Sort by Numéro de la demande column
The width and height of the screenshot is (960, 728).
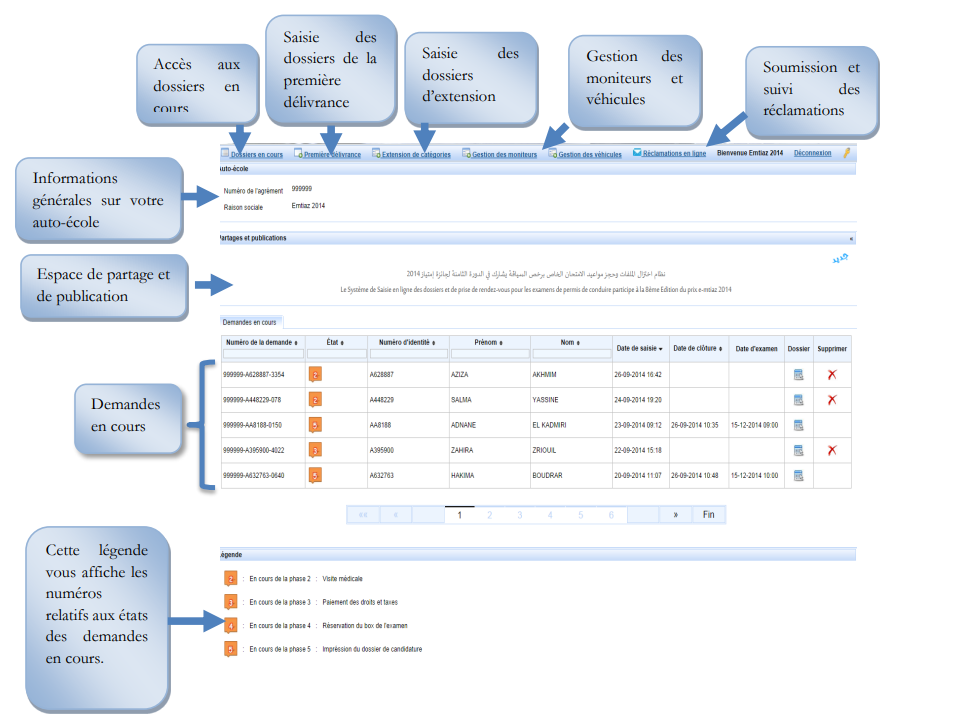point(261,342)
